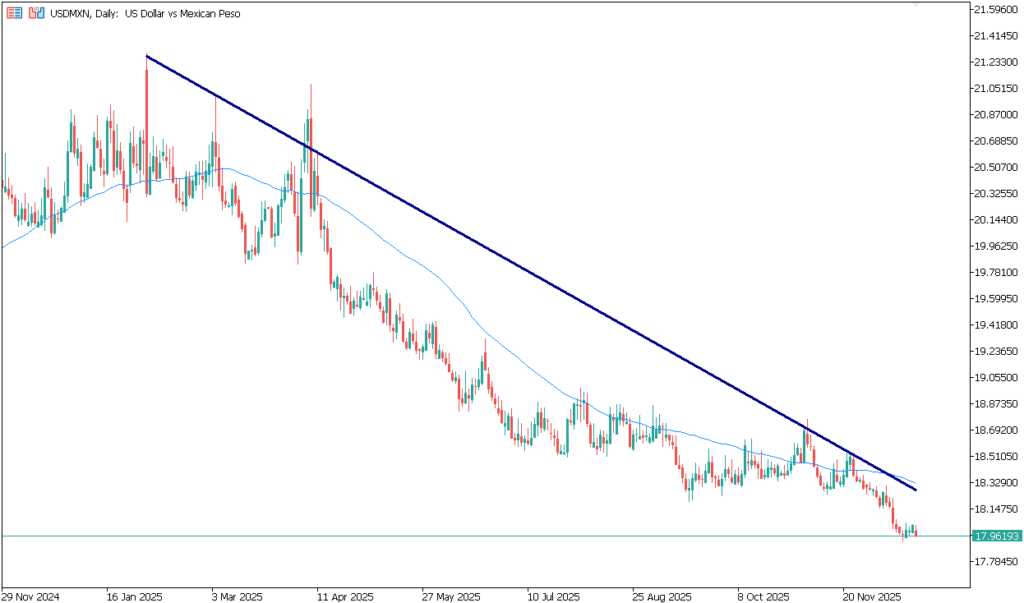Click the 20.50700 price axis label
The image size is (1024, 603).
click(996, 167)
